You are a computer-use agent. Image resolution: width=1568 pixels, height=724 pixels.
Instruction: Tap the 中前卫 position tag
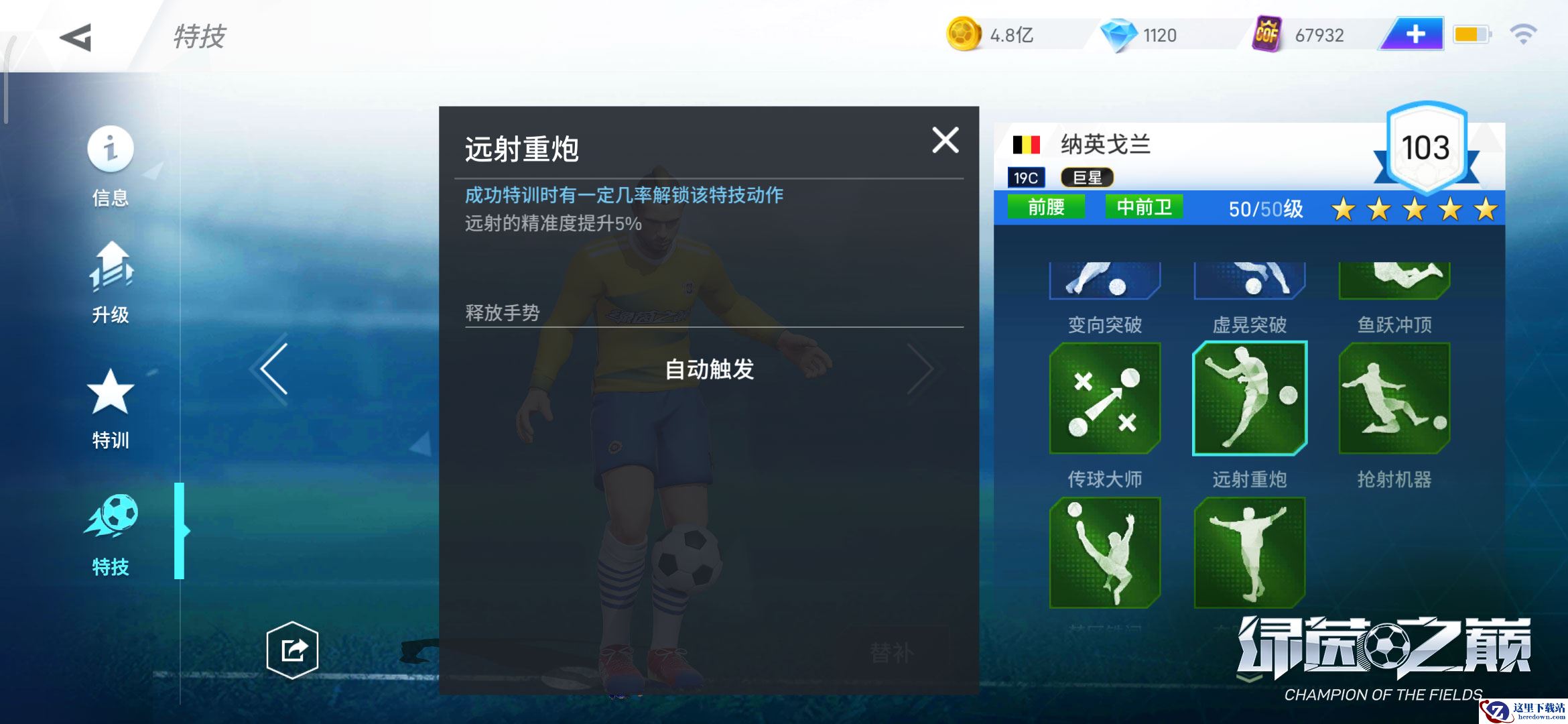tap(1144, 207)
